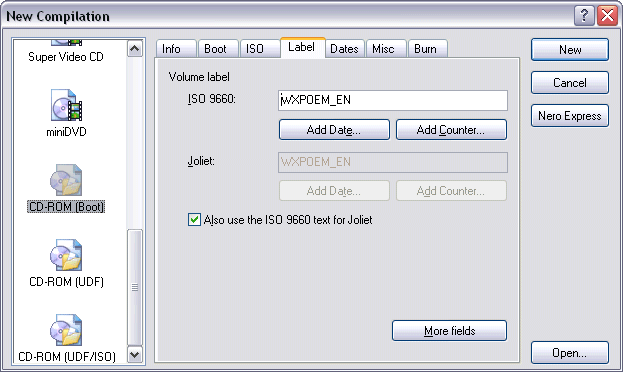Choose the CD-ROM (Boot) disc icon
Image resolution: width=623 pixels, height=372 pixels.
tap(66, 180)
